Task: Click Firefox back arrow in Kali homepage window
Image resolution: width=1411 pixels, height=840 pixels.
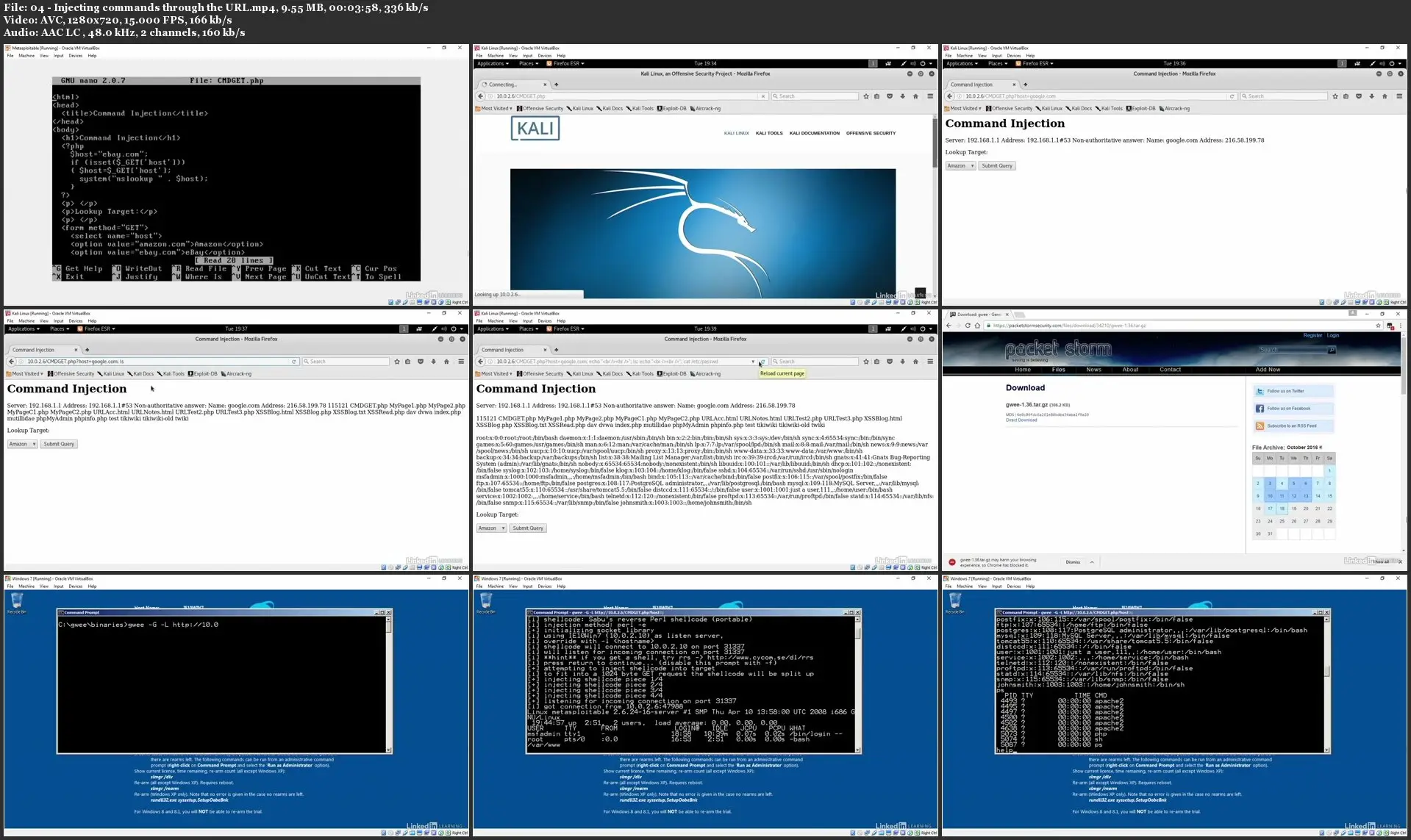Action: (x=481, y=96)
